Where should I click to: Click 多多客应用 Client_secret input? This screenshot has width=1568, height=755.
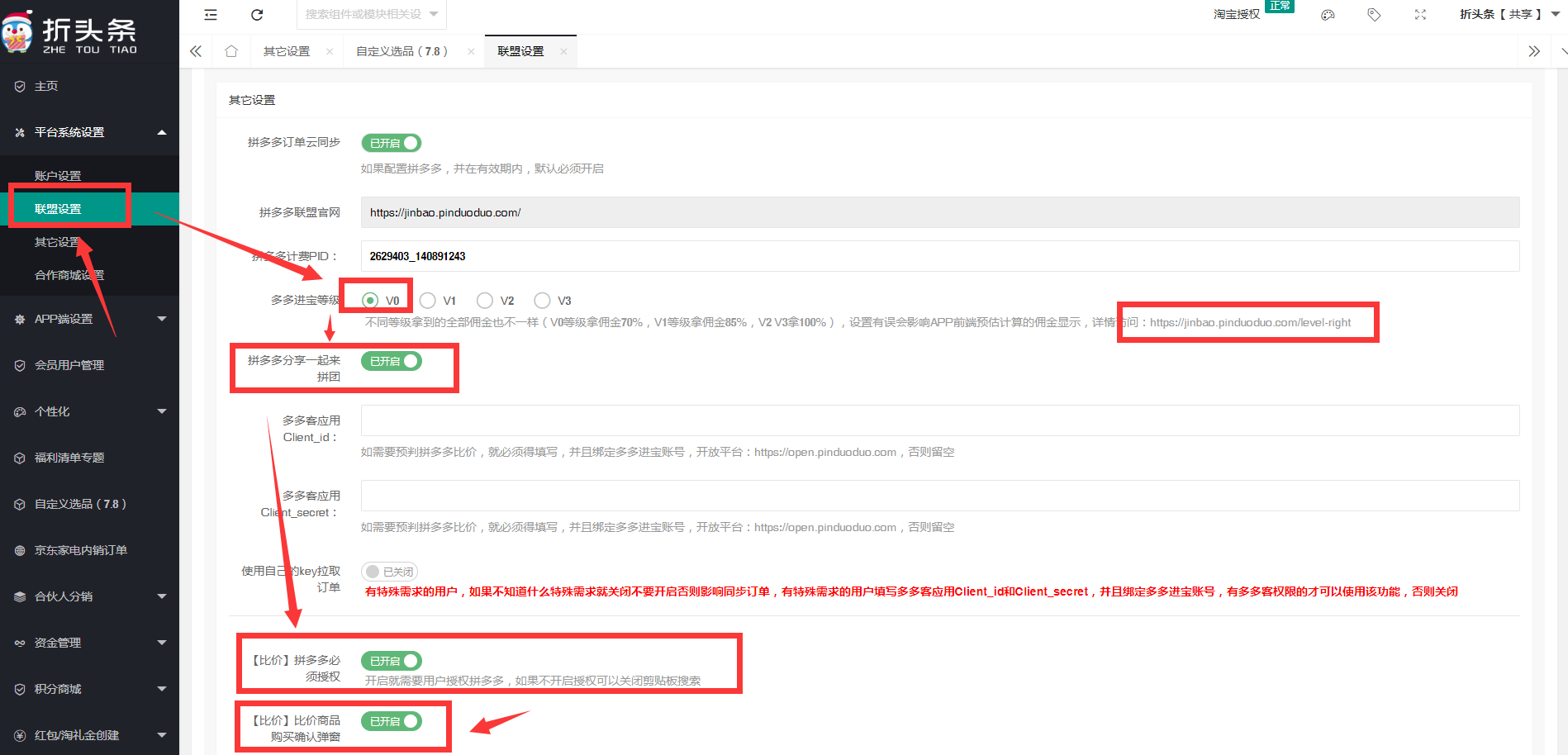pyautogui.click(x=940, y=496)
